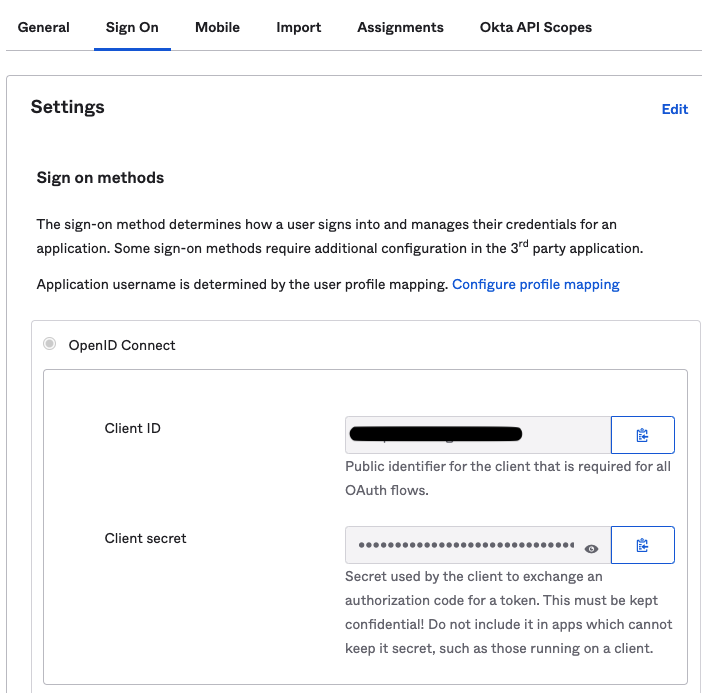Copy Client secret to clipboard

(642, 545)
